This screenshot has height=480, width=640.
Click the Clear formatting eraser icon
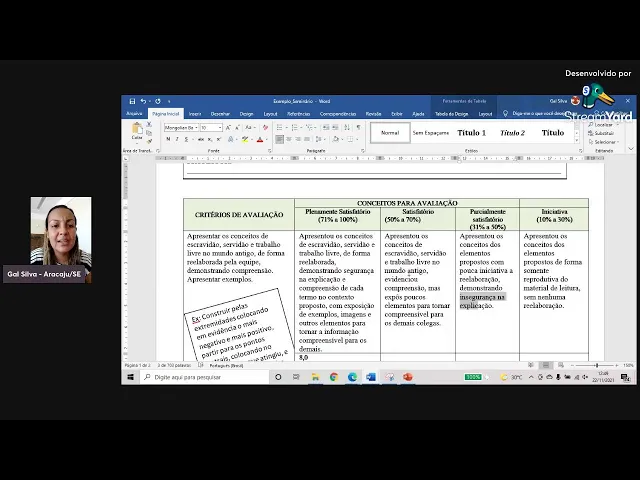265,128
